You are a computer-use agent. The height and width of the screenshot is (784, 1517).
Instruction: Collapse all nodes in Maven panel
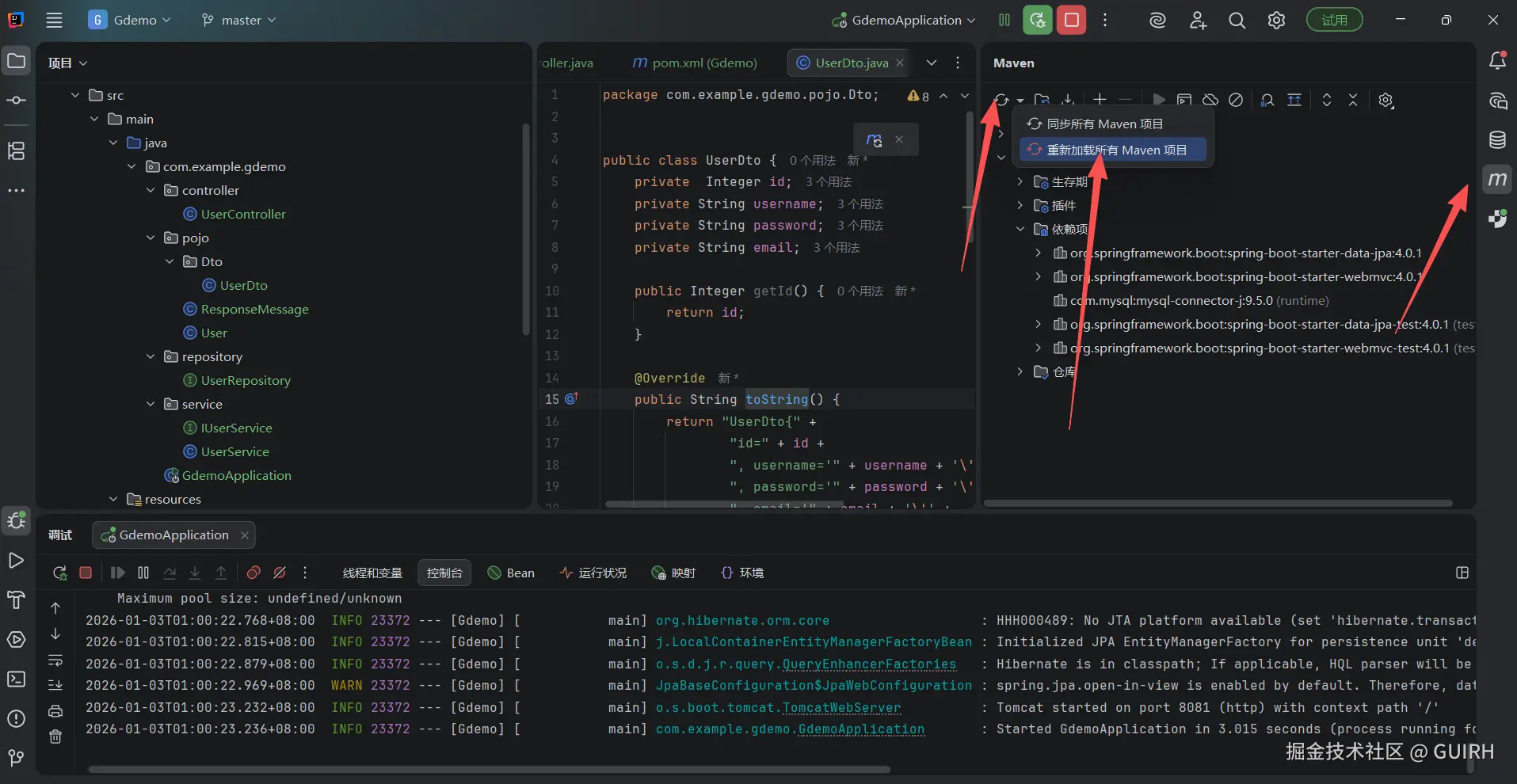1353,100
